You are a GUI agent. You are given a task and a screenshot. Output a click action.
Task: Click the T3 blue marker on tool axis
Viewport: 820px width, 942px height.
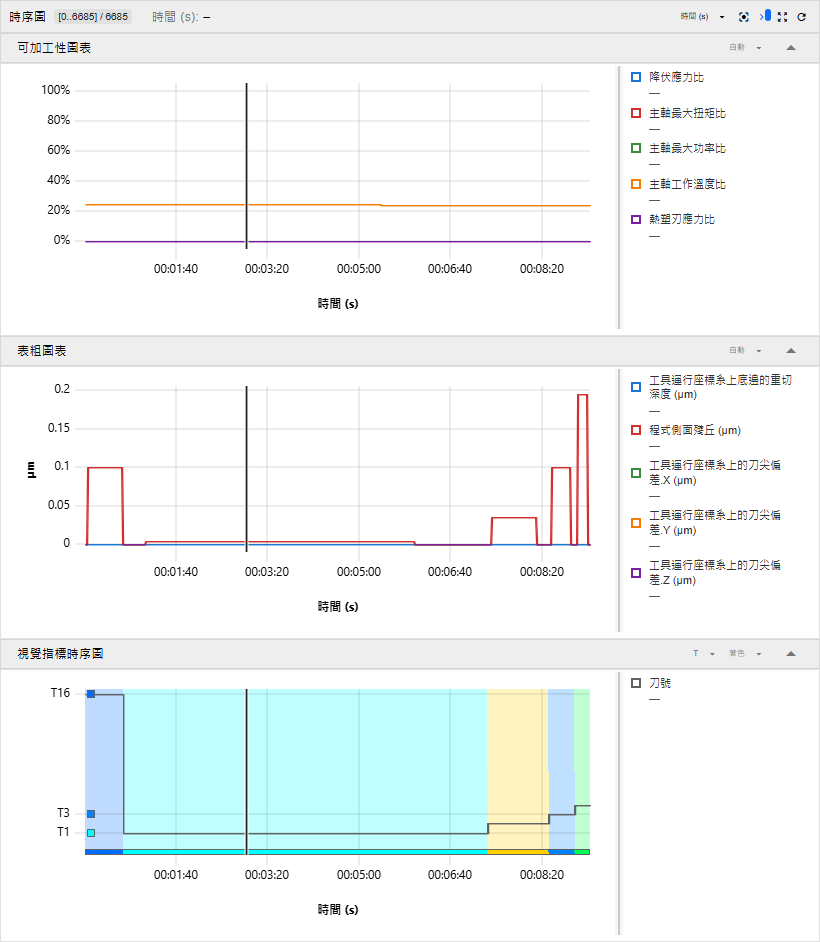pyautogui.click(x=91, y=814)
